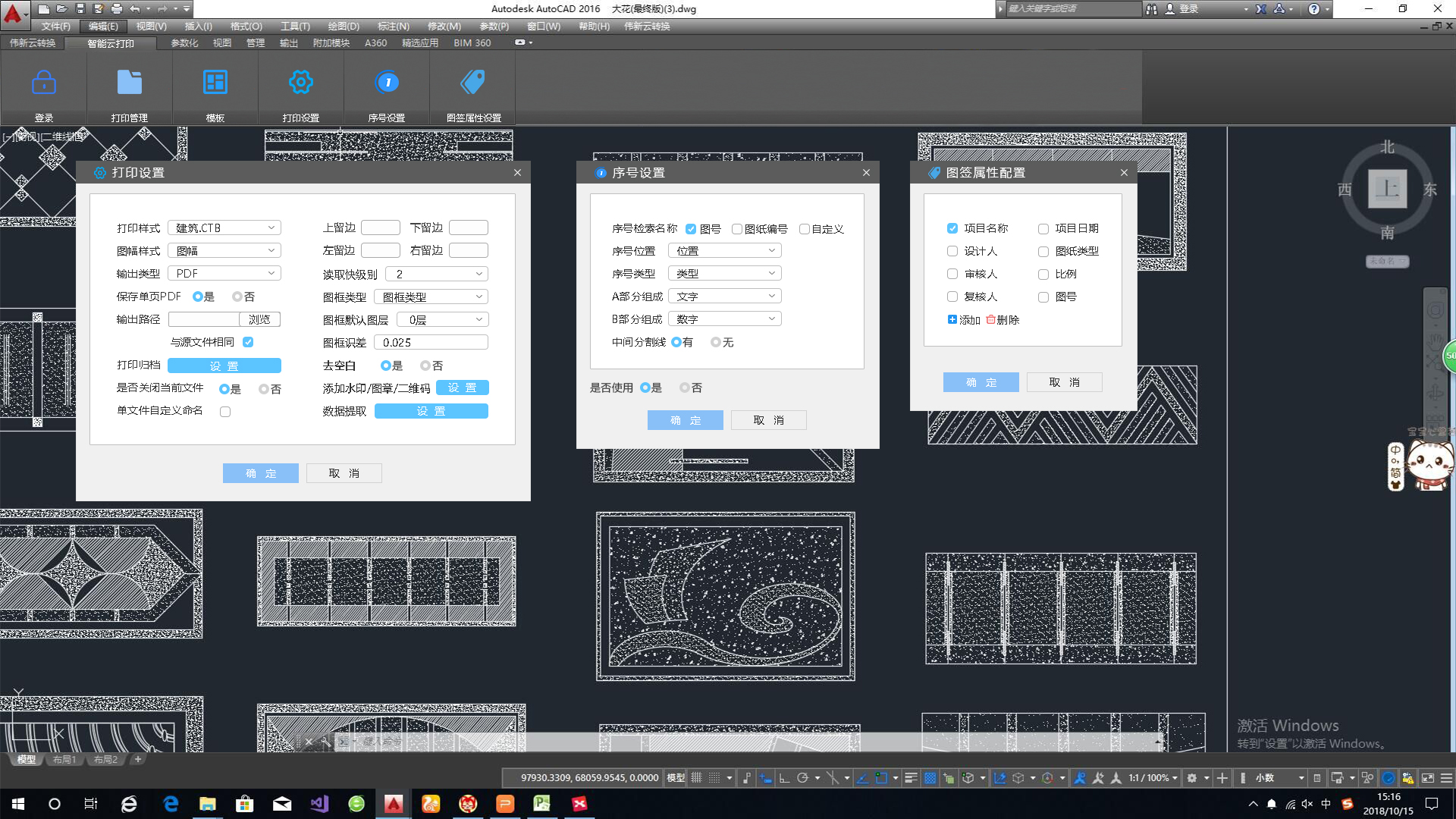Select 是 for 保存单页PDF
This screenshot has height=819, width=1456.
198,297
